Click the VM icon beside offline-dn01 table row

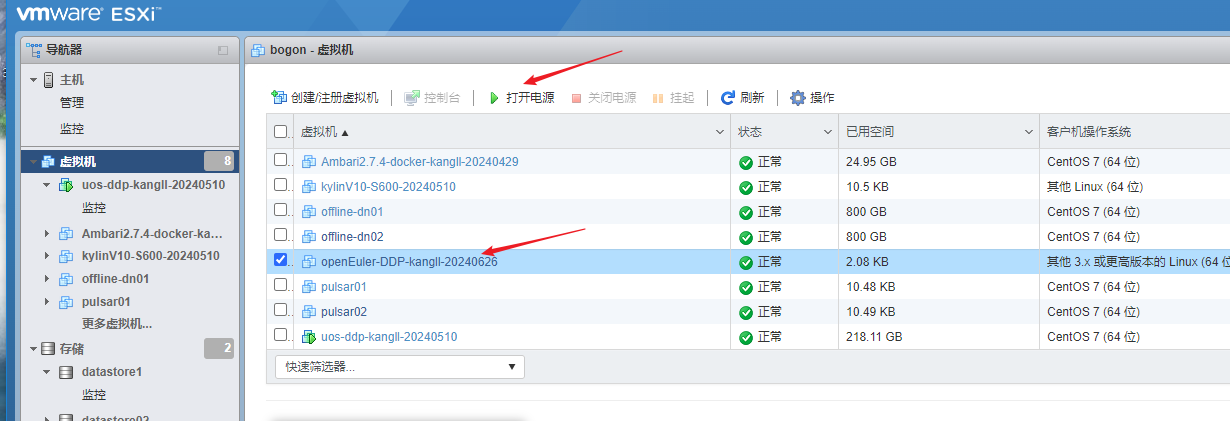point(309,212)
